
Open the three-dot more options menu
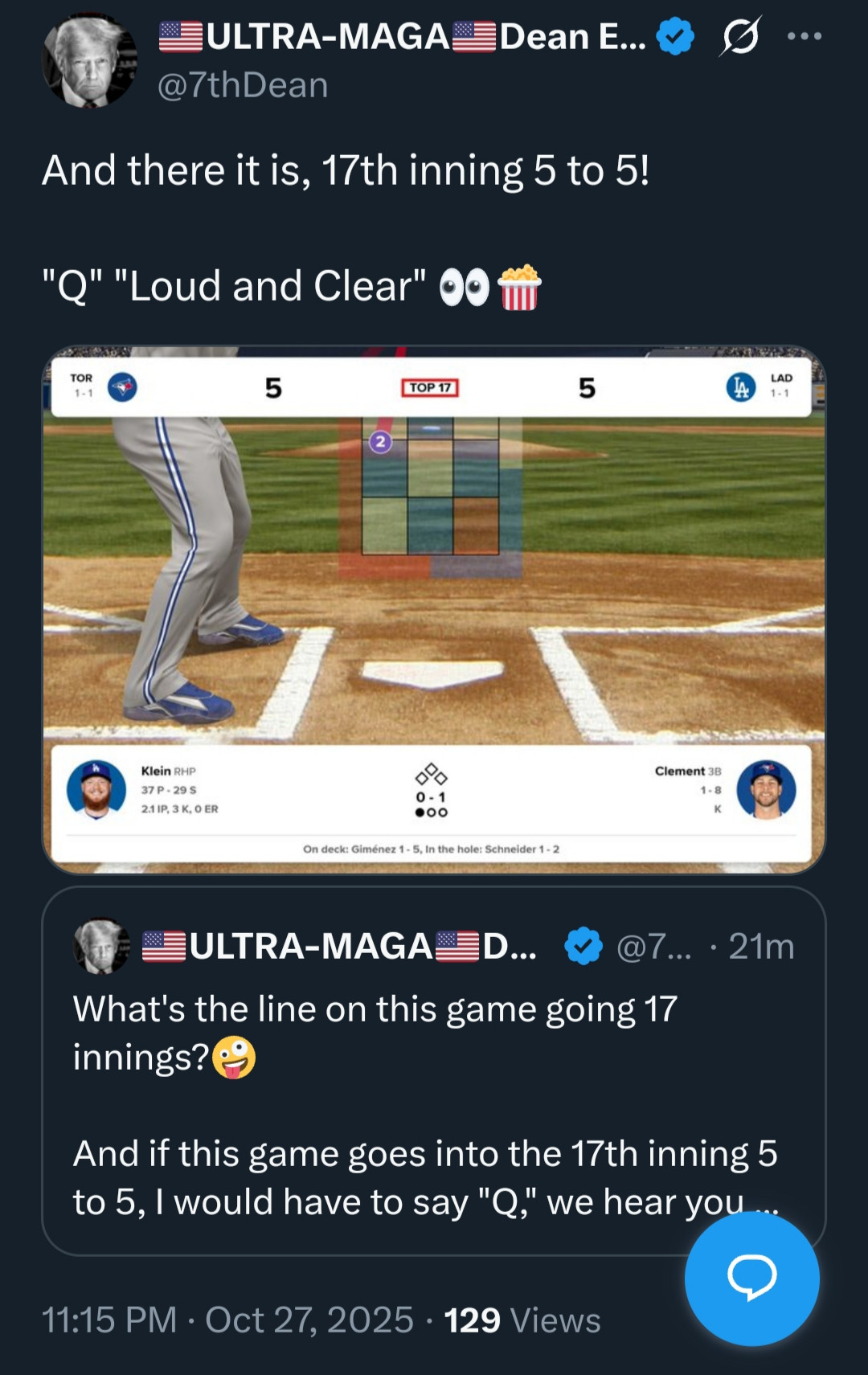point(805,36)
